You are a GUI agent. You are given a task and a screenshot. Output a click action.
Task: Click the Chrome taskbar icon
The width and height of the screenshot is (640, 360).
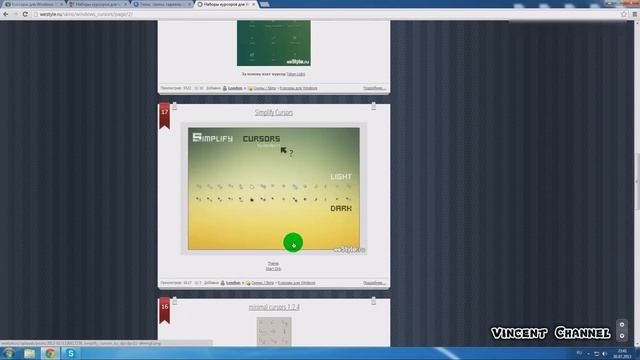pos(50,353)
